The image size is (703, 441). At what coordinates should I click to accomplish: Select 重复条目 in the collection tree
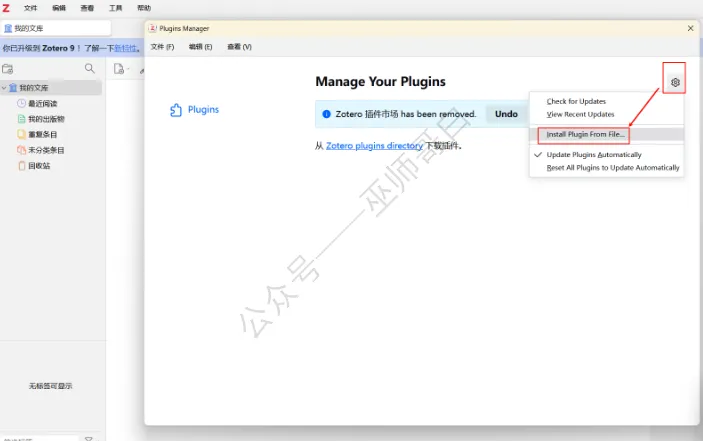point(43,134)
